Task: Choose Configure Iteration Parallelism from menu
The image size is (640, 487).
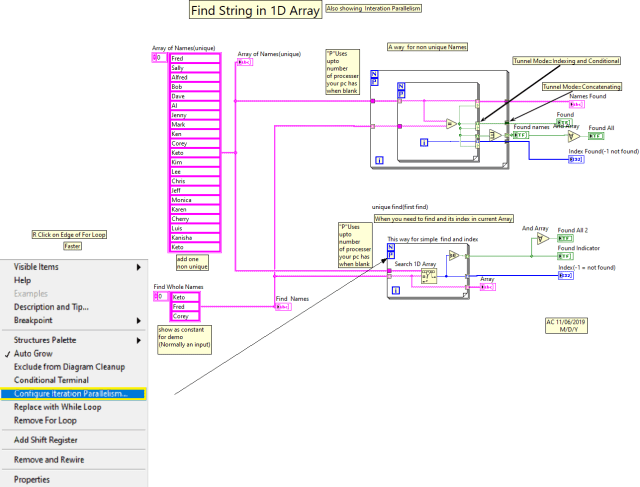Action: 72,394
